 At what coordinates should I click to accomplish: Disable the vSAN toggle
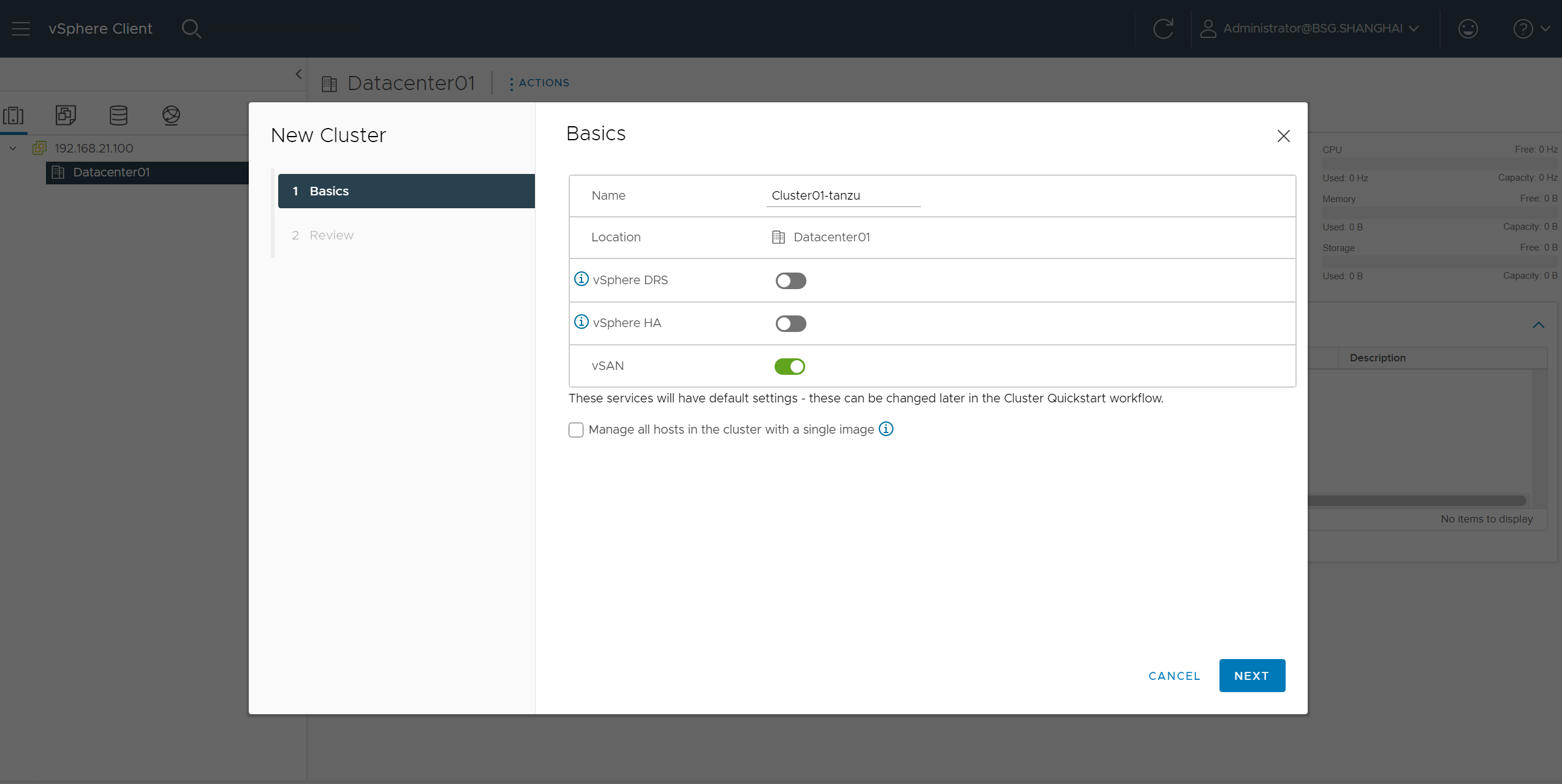pyautogui.click(x=790, y=366)
